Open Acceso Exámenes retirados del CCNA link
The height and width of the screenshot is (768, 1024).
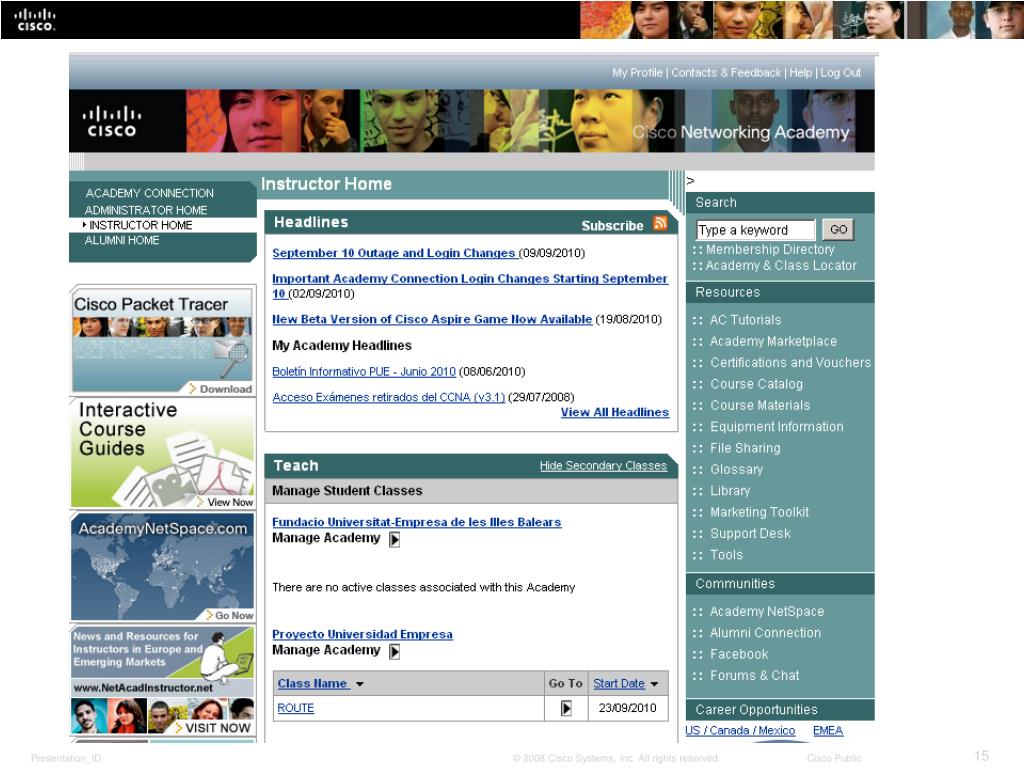(389, 398)
